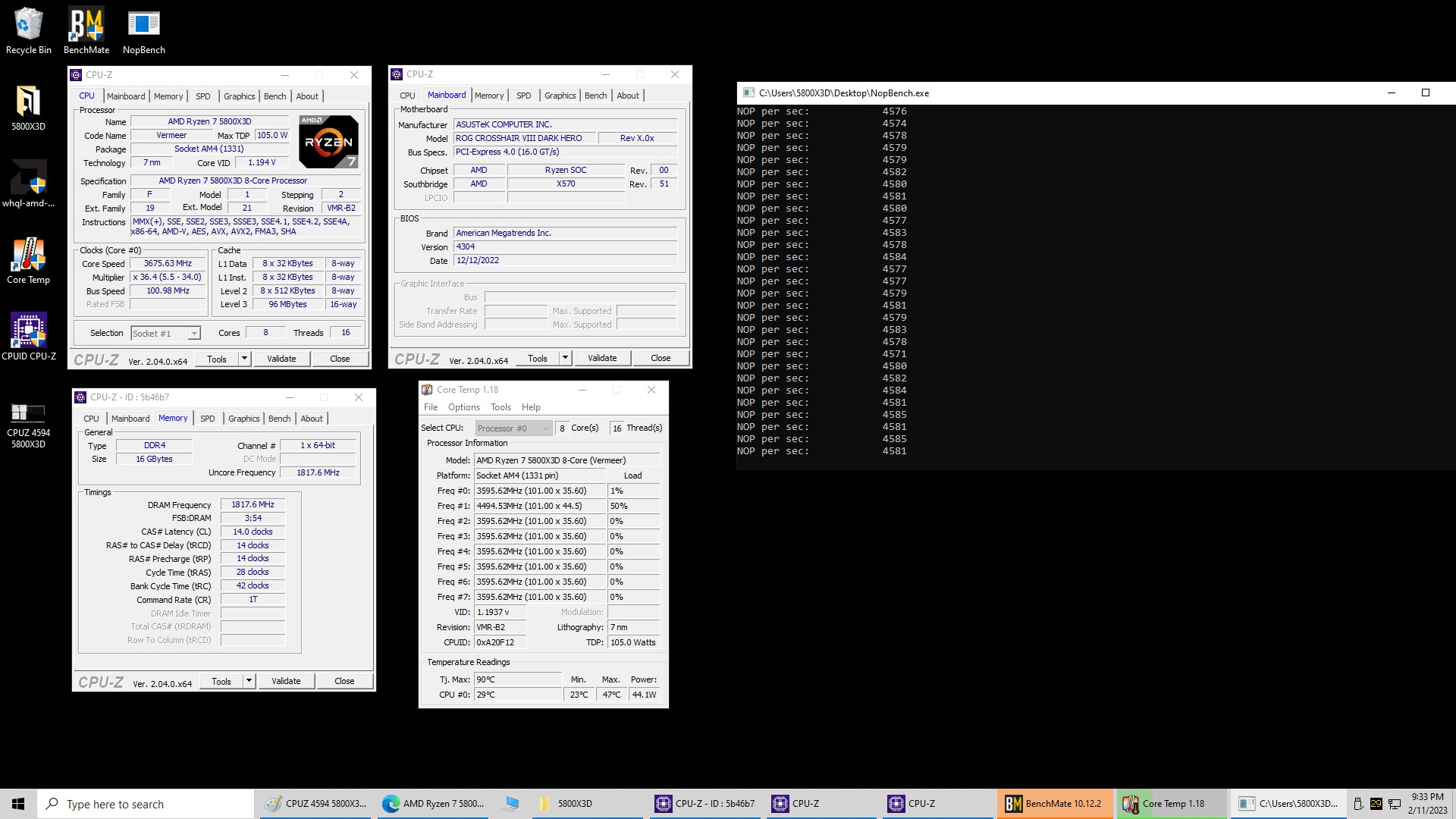Viewport: 1456px width, 819px height.
Task: Open the BenchMate desktop shortcut
Action: (86, 32)
